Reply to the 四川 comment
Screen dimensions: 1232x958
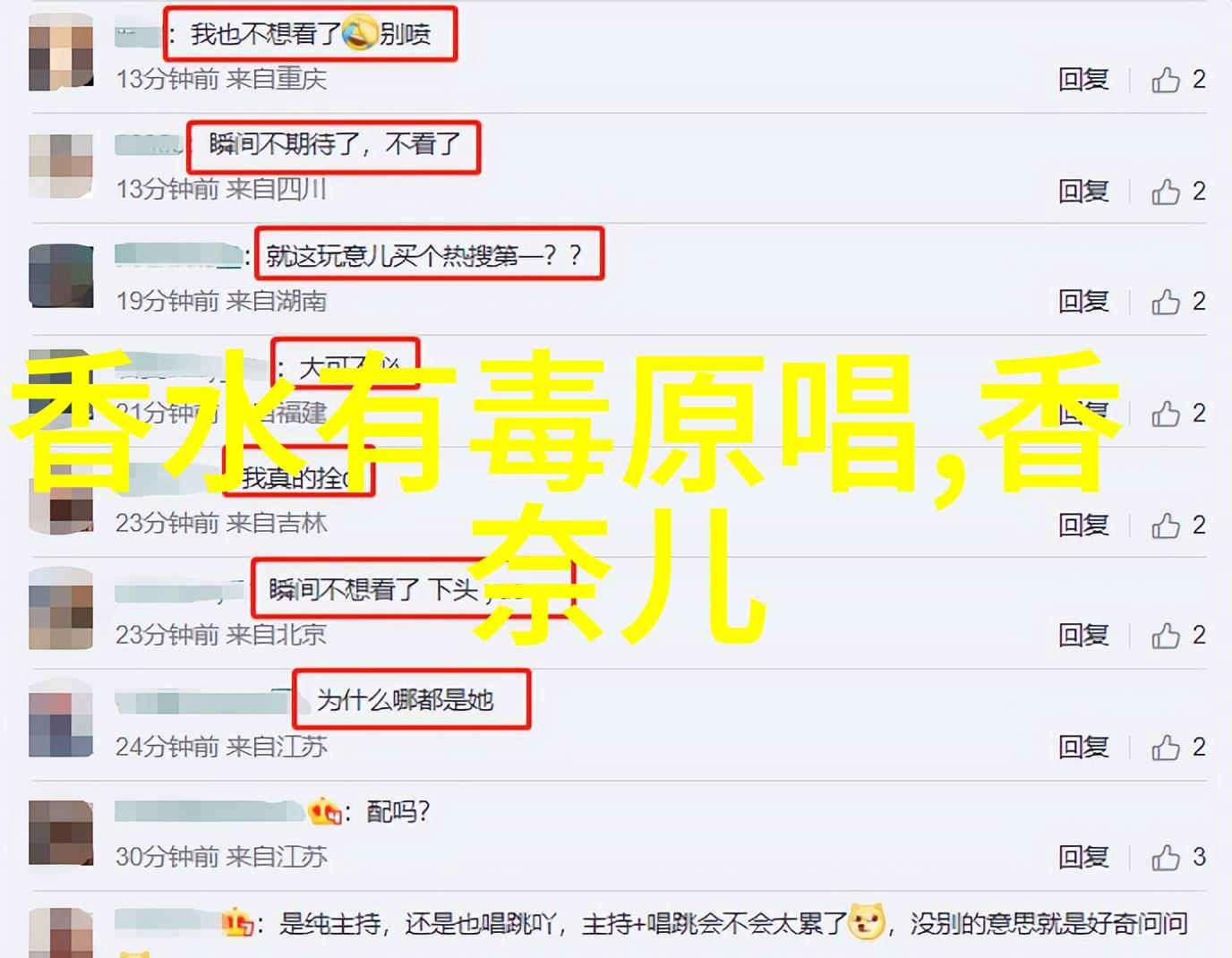pyautogui.click(x=1083, y=191)
